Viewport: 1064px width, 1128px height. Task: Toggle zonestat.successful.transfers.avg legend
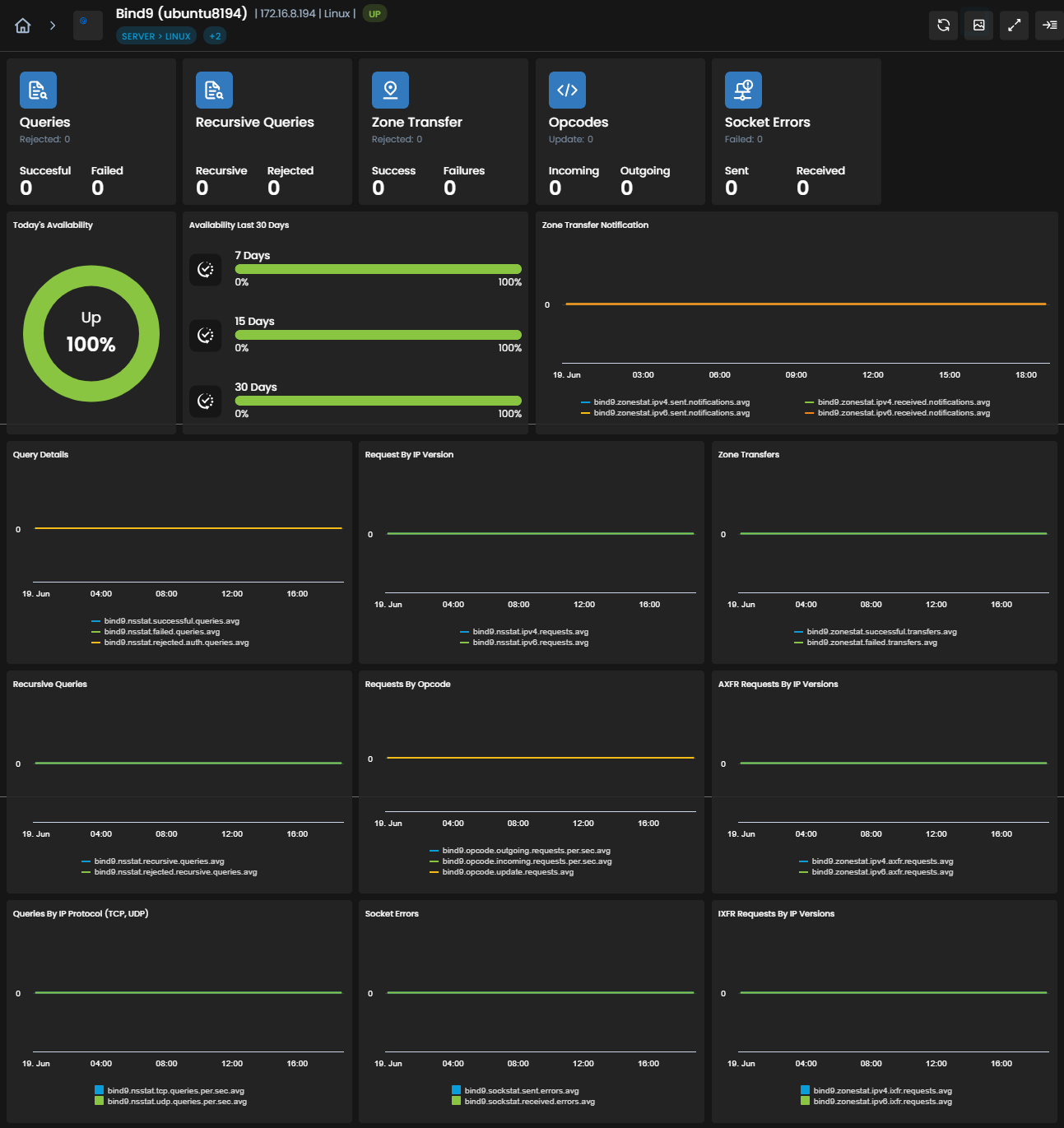(x=876, y=632)
